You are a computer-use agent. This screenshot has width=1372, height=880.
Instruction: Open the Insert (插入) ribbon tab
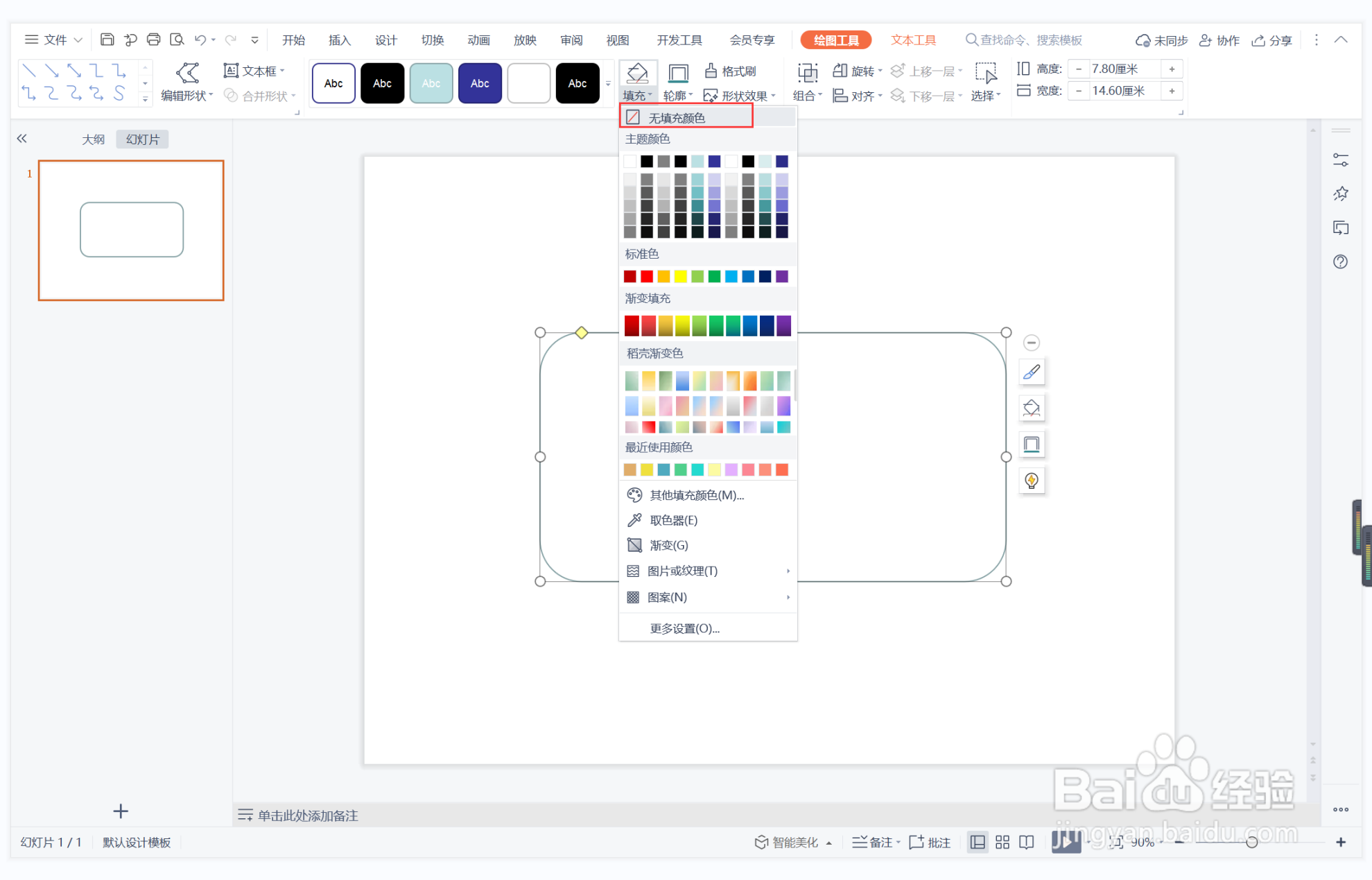click(340, 40)
